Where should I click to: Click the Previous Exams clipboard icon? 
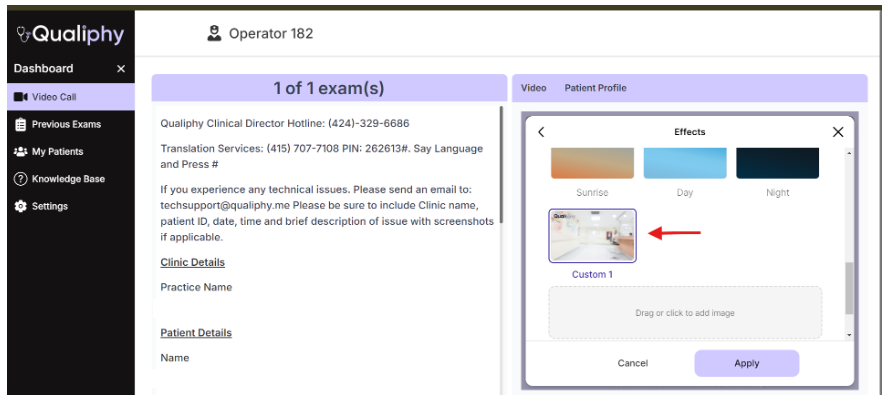click(x=20, y=125)
